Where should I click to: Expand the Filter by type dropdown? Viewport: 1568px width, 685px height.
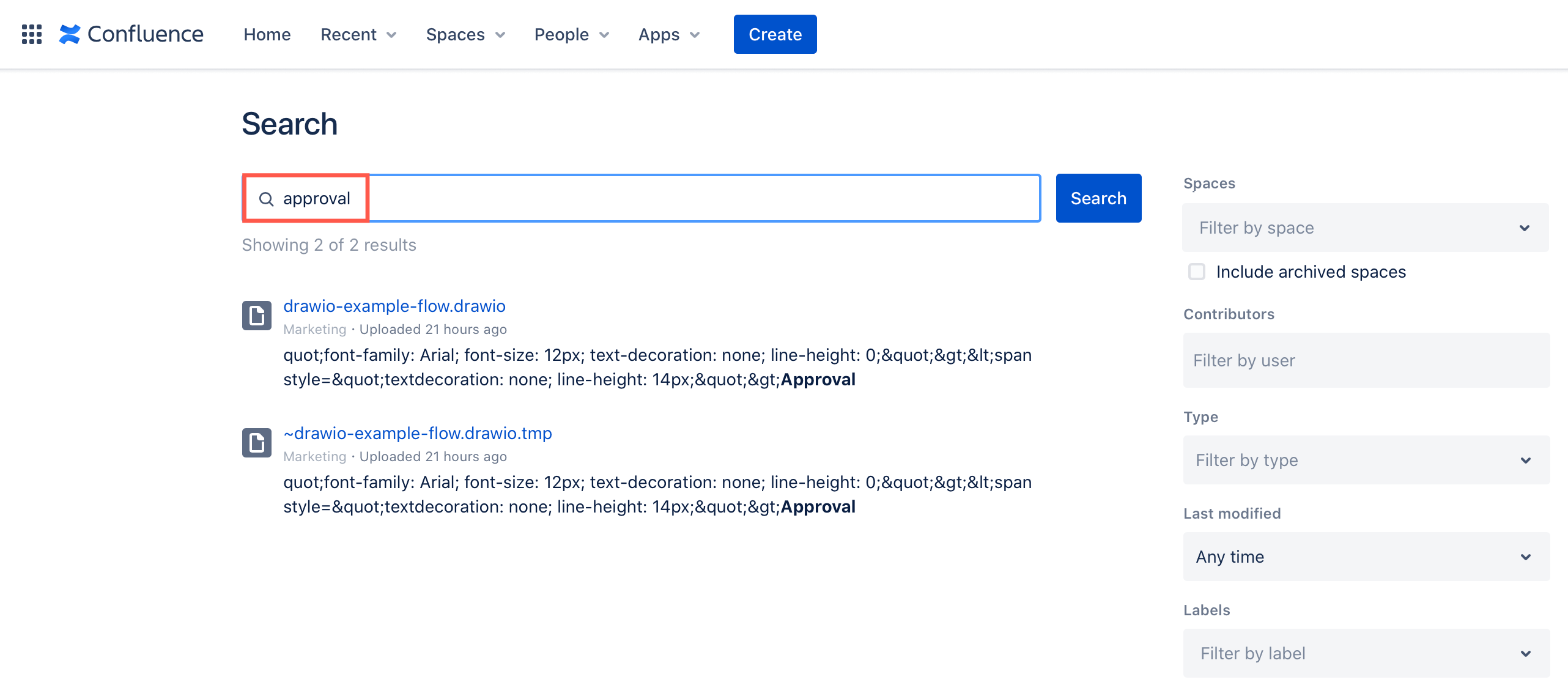1363,459
